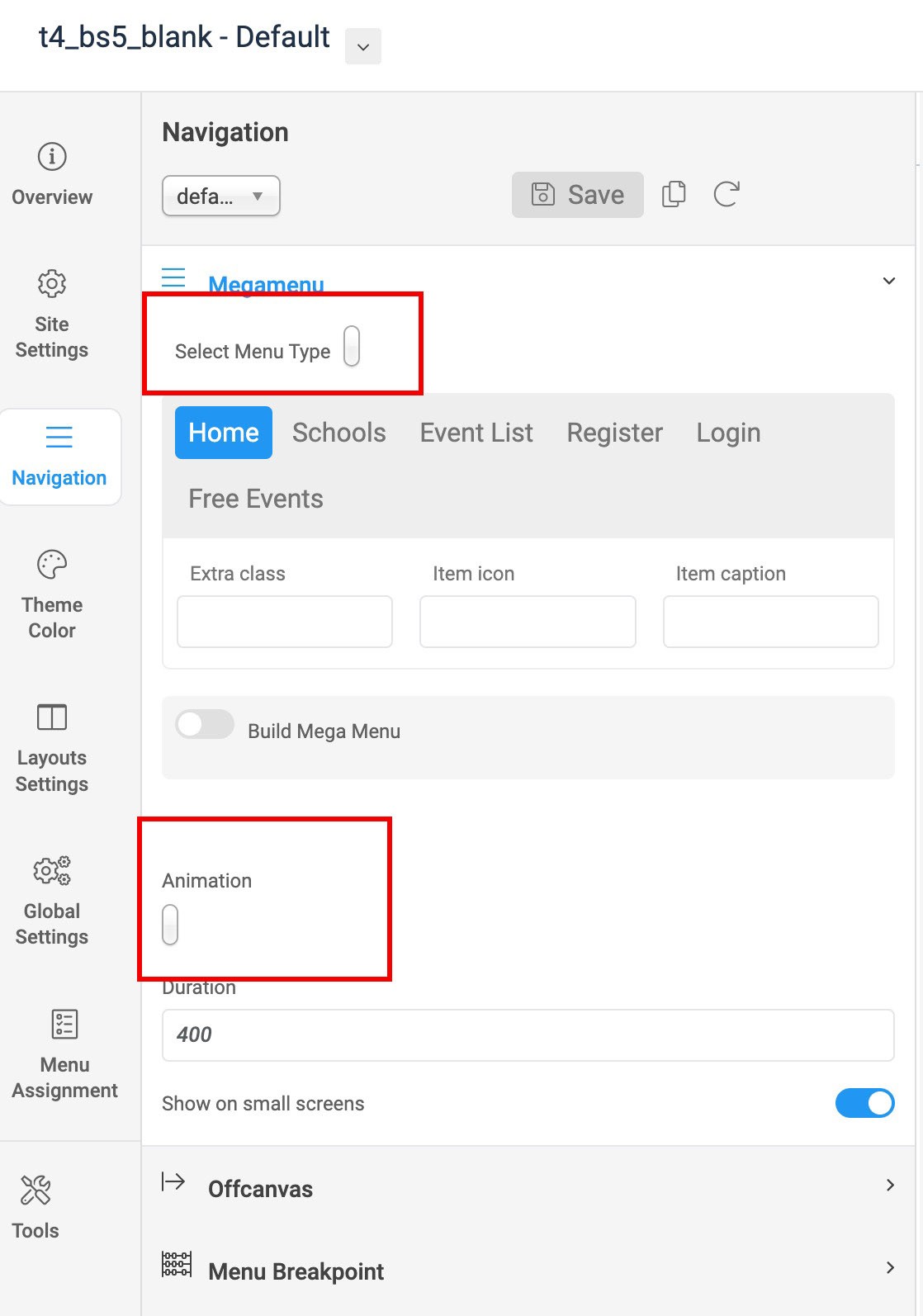Open the navigation profile dropdown
Viewport: 923px width, 1316px height.
click(221, 196)
